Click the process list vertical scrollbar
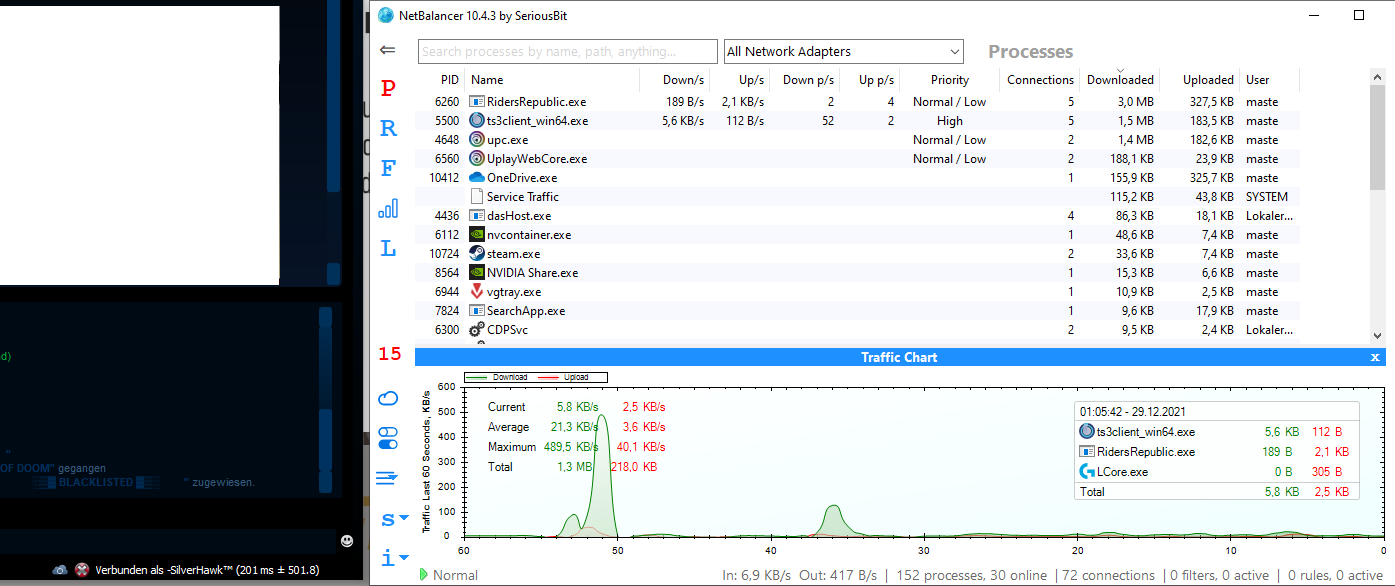Screen dimensions: 1395x586 (x=1376, y=200)
